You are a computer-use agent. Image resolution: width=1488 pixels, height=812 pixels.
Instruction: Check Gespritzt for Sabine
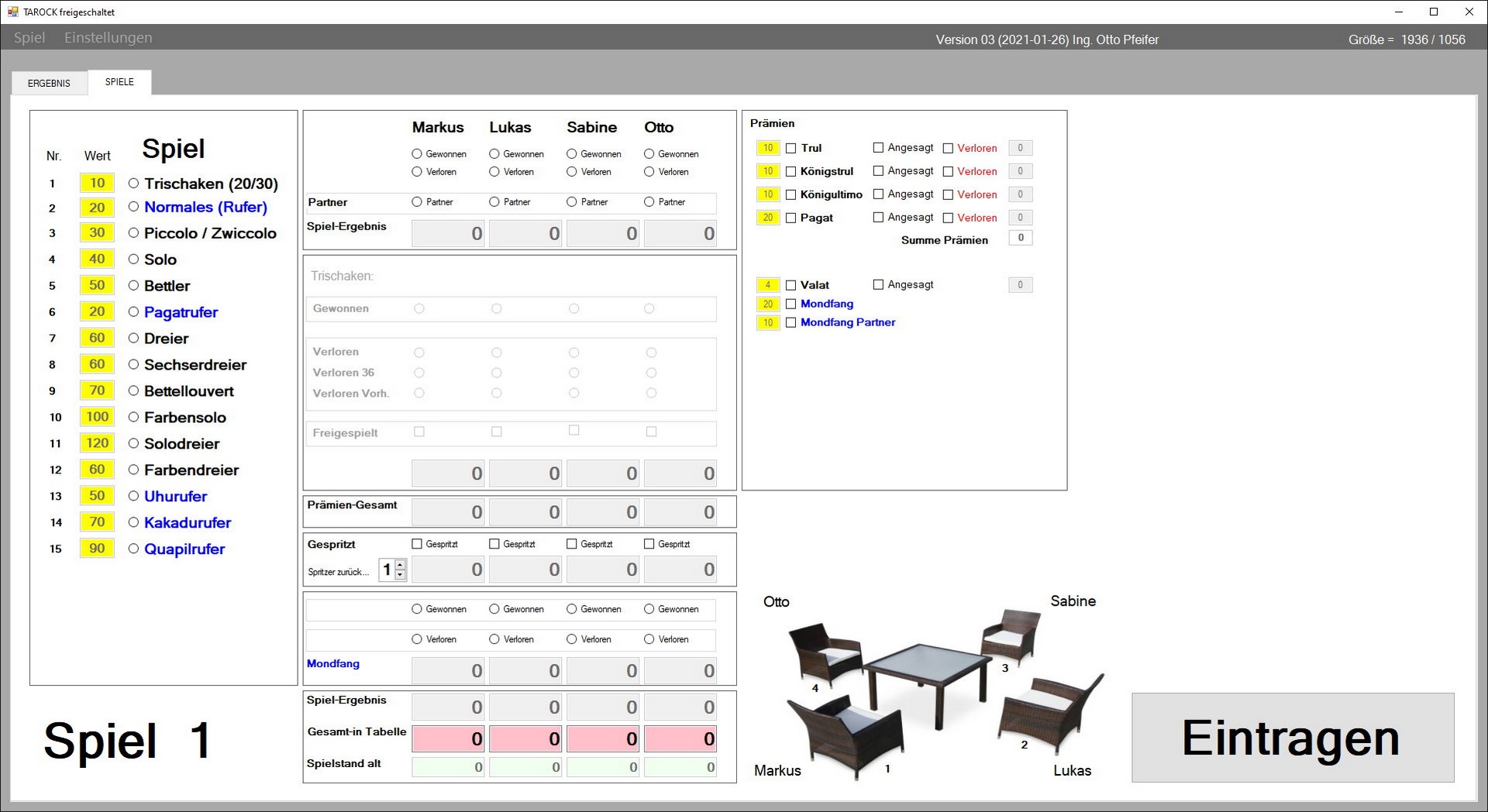tap(572, 544)
